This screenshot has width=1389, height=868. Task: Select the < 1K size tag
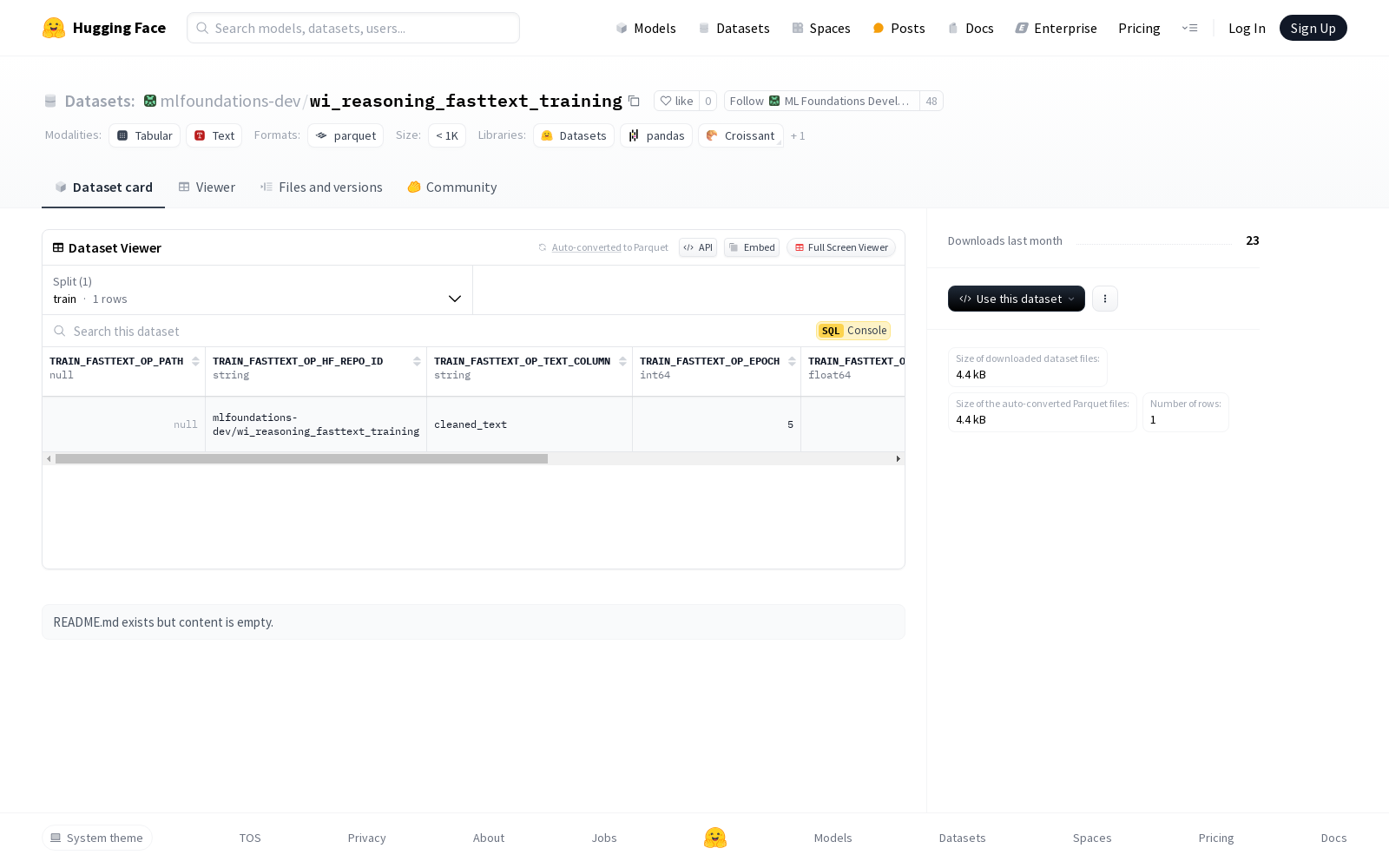coord(447,135)
